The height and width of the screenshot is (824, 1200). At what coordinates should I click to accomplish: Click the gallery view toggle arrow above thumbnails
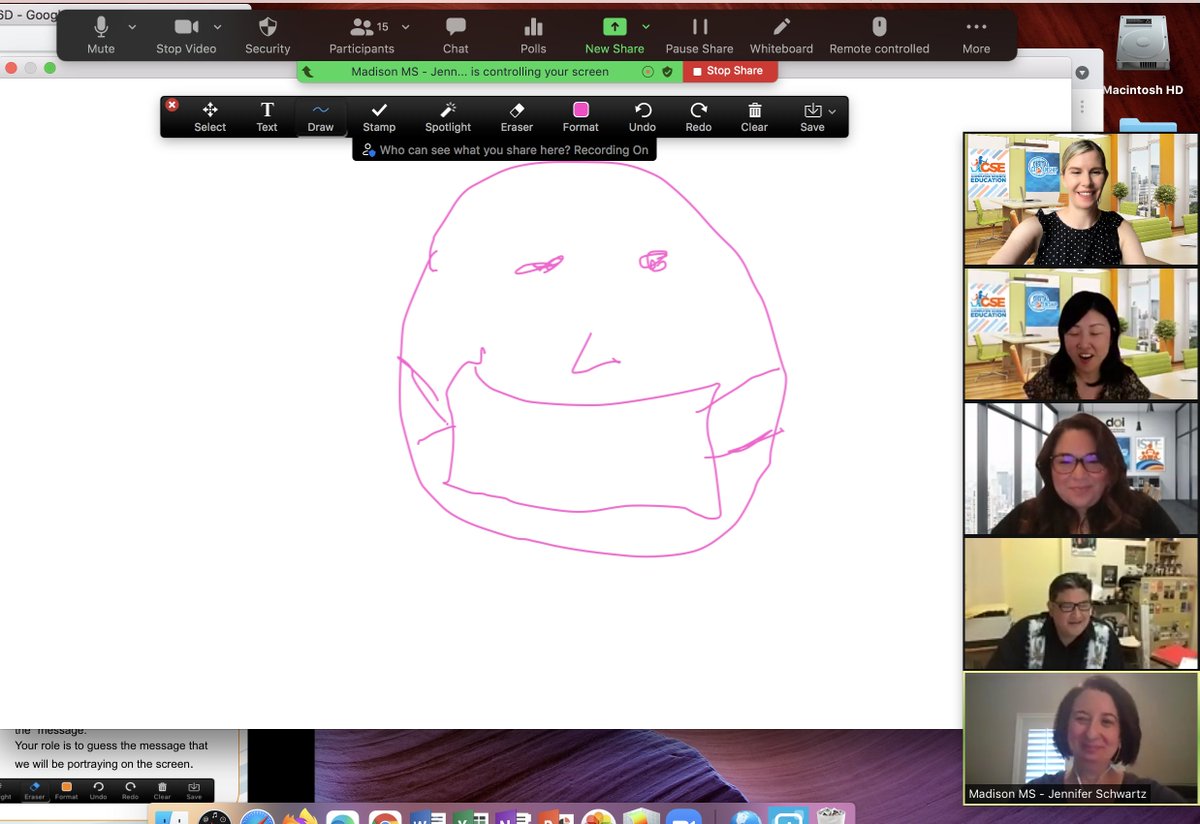click(x=1082, y=73)
